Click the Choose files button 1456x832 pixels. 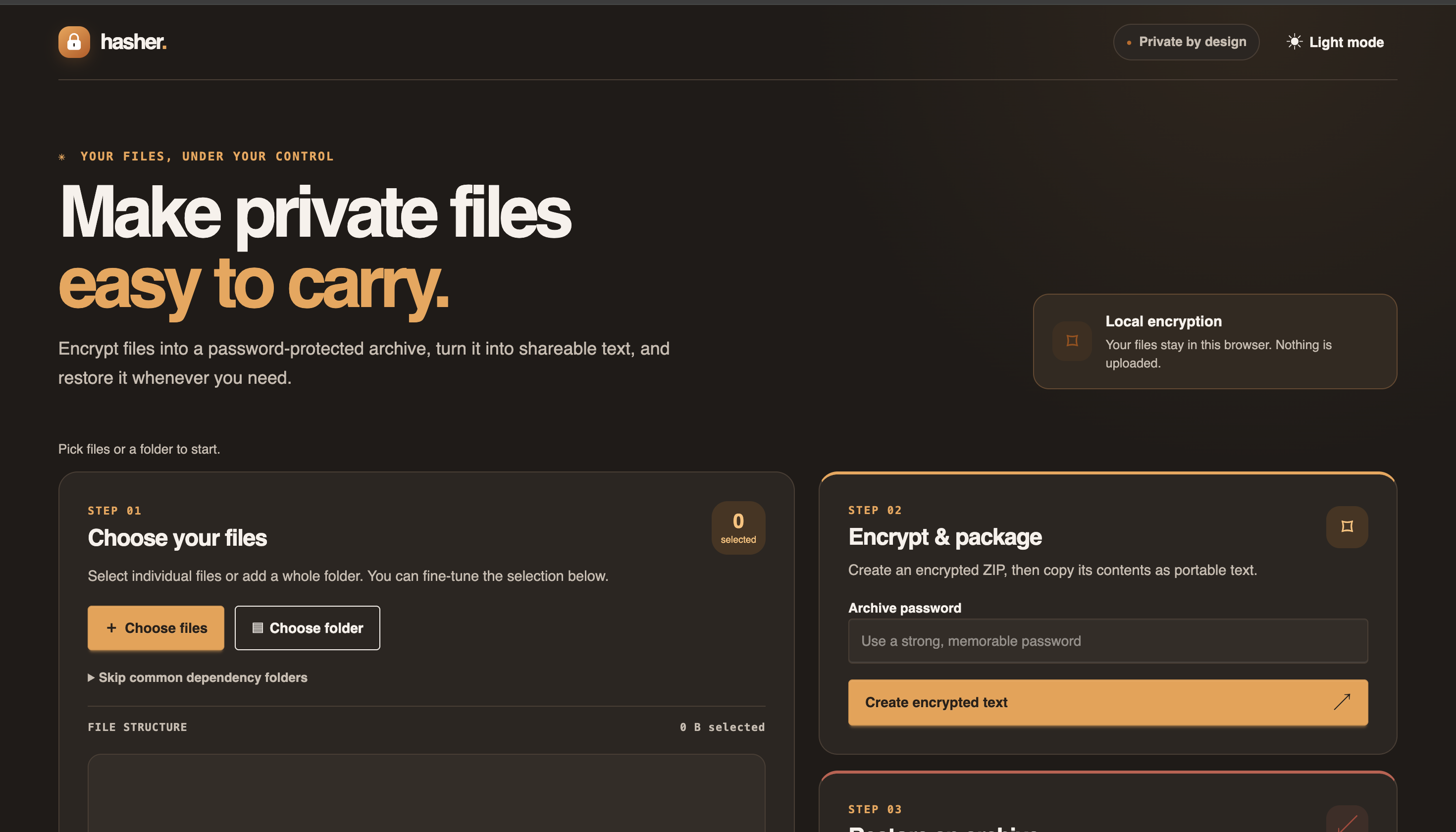pyautogui.click(x=156, y=627)
